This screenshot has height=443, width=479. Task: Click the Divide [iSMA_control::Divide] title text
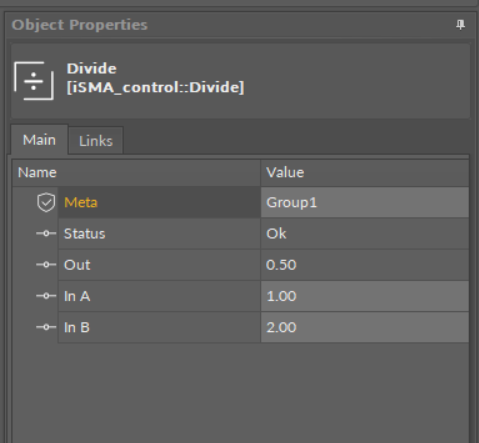[x=155, y=78]
